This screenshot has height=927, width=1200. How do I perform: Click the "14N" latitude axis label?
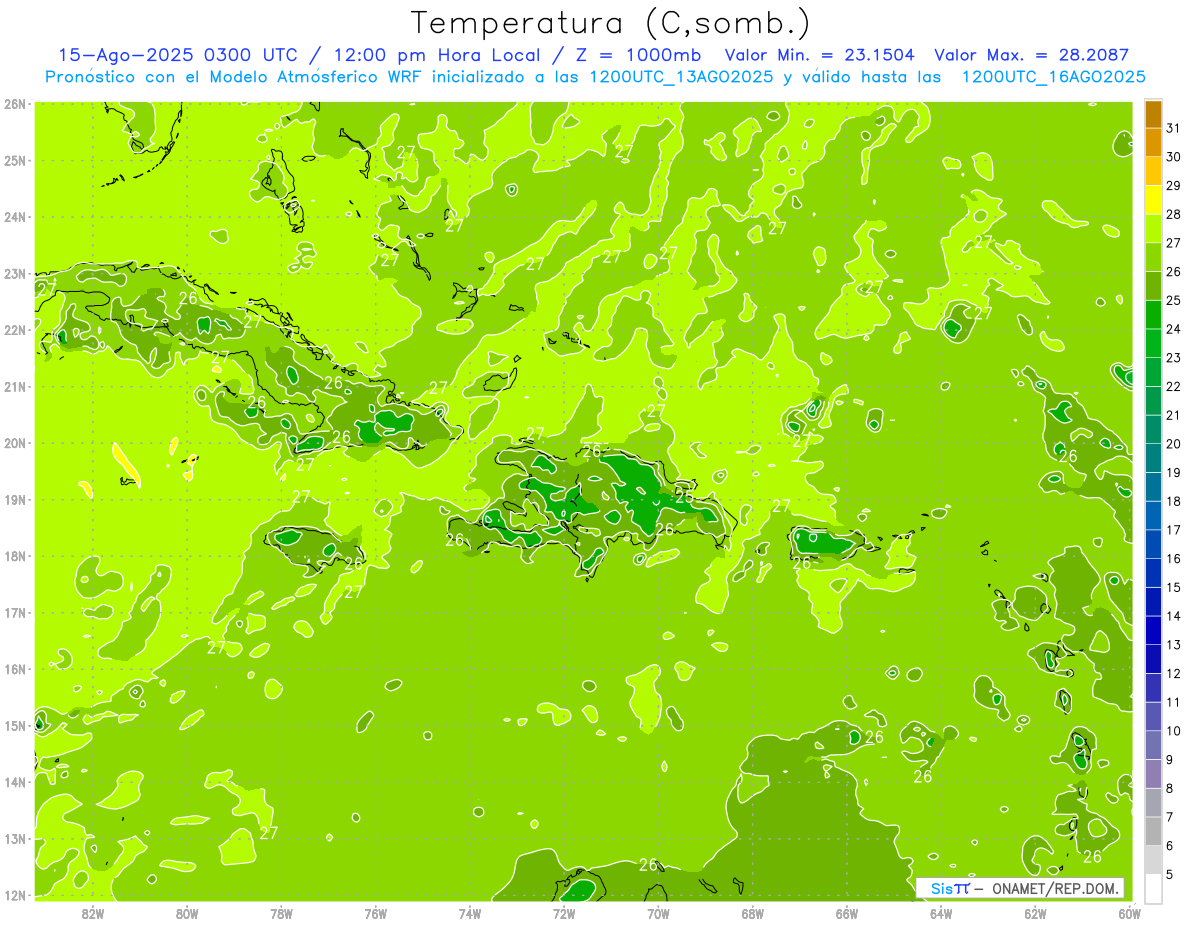(x=15, y=782)
